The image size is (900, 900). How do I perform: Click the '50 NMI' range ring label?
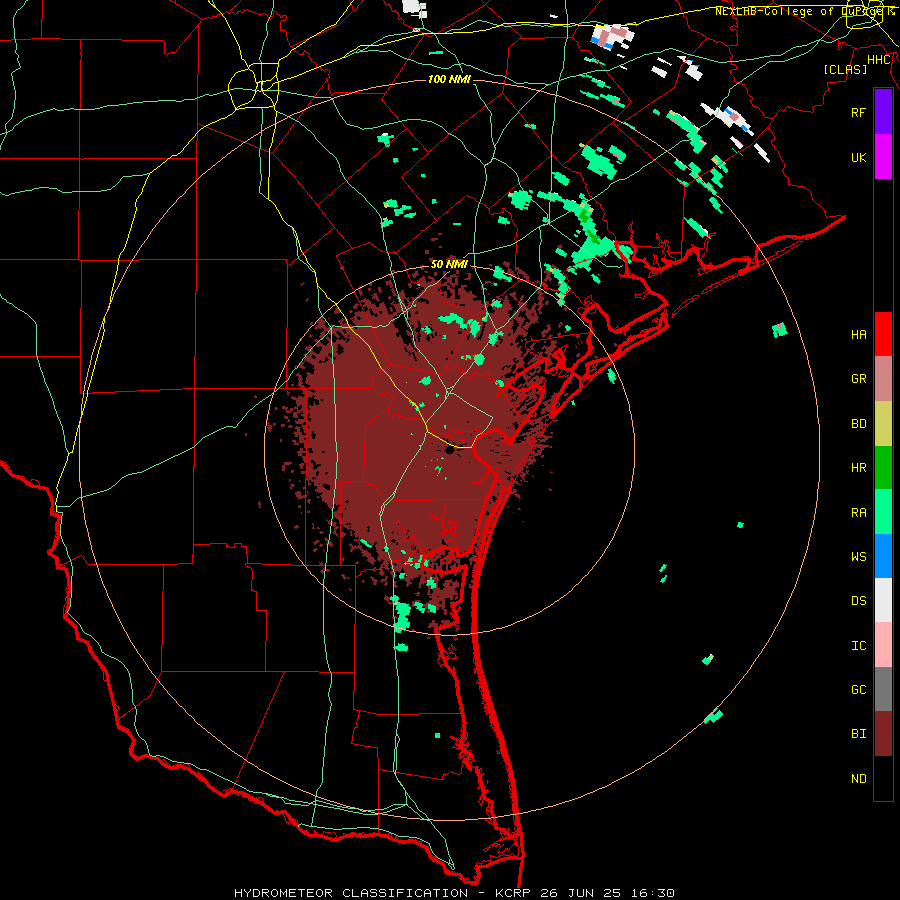[449, 264]
